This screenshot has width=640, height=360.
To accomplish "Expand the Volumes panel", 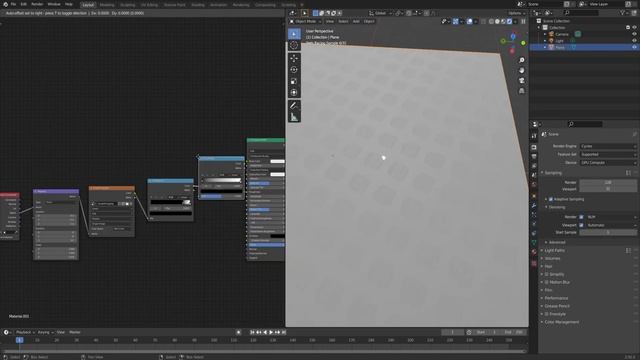I will pyautogui.click(x=552, y=258).
